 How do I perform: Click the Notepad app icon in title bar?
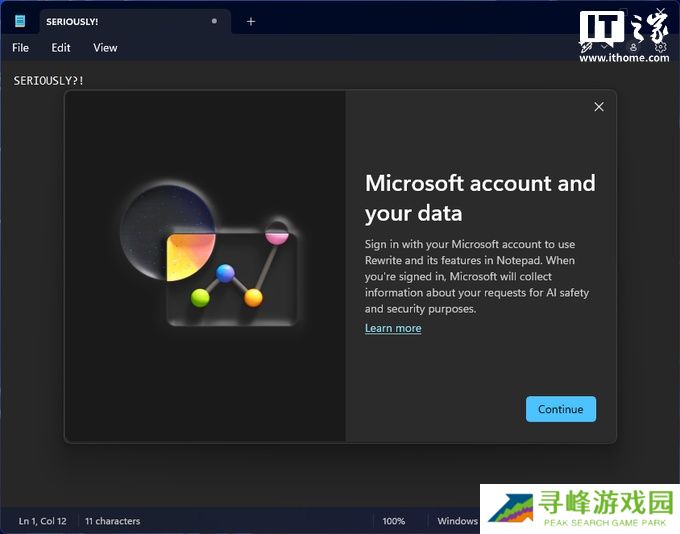point(20,21)
